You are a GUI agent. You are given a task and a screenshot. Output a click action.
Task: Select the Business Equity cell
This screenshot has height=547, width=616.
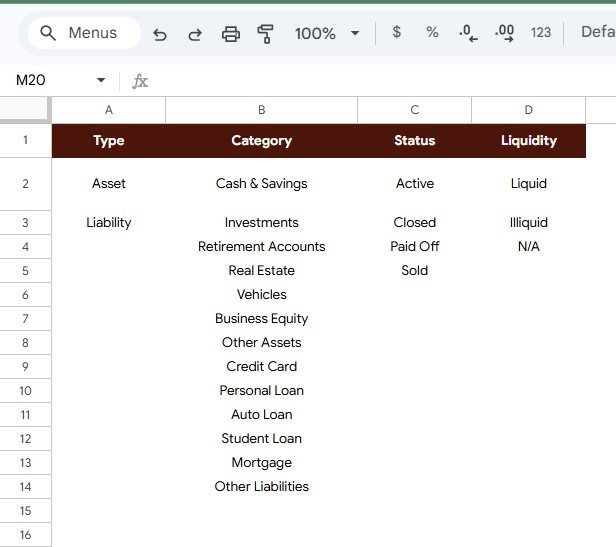pyautogui.click(x=262, y=319)
